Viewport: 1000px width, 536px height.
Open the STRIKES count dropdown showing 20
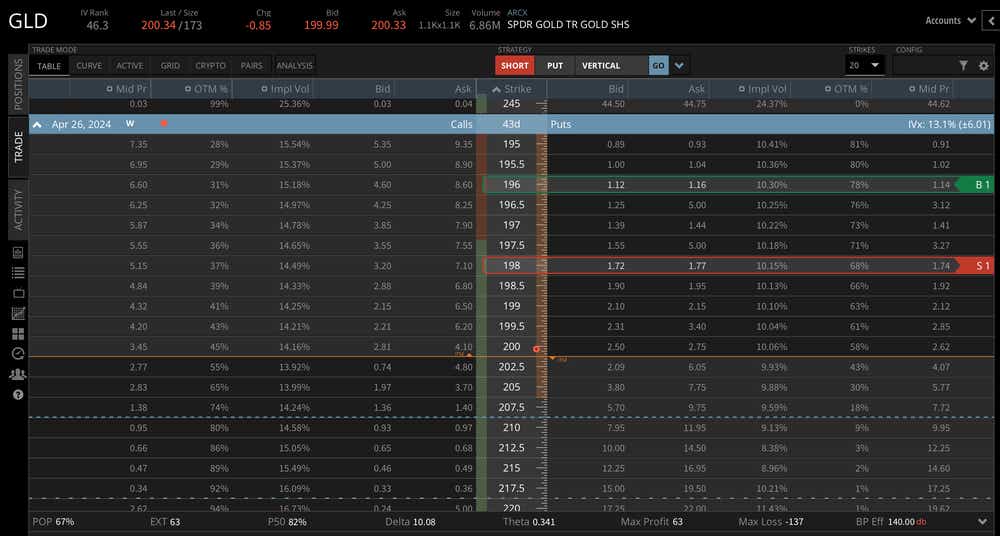point(864,65)
